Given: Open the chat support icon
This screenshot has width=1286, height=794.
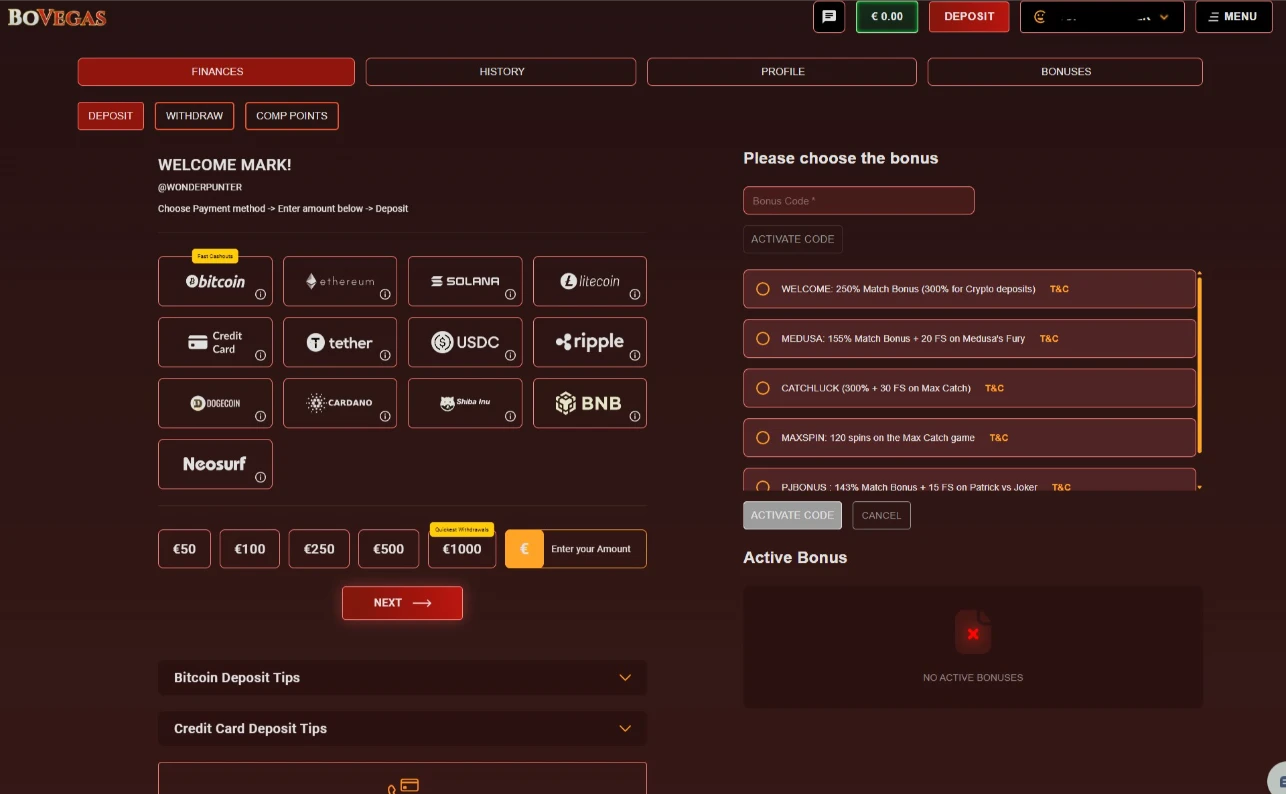Looking at the screenshot, I should click(829, 16).
